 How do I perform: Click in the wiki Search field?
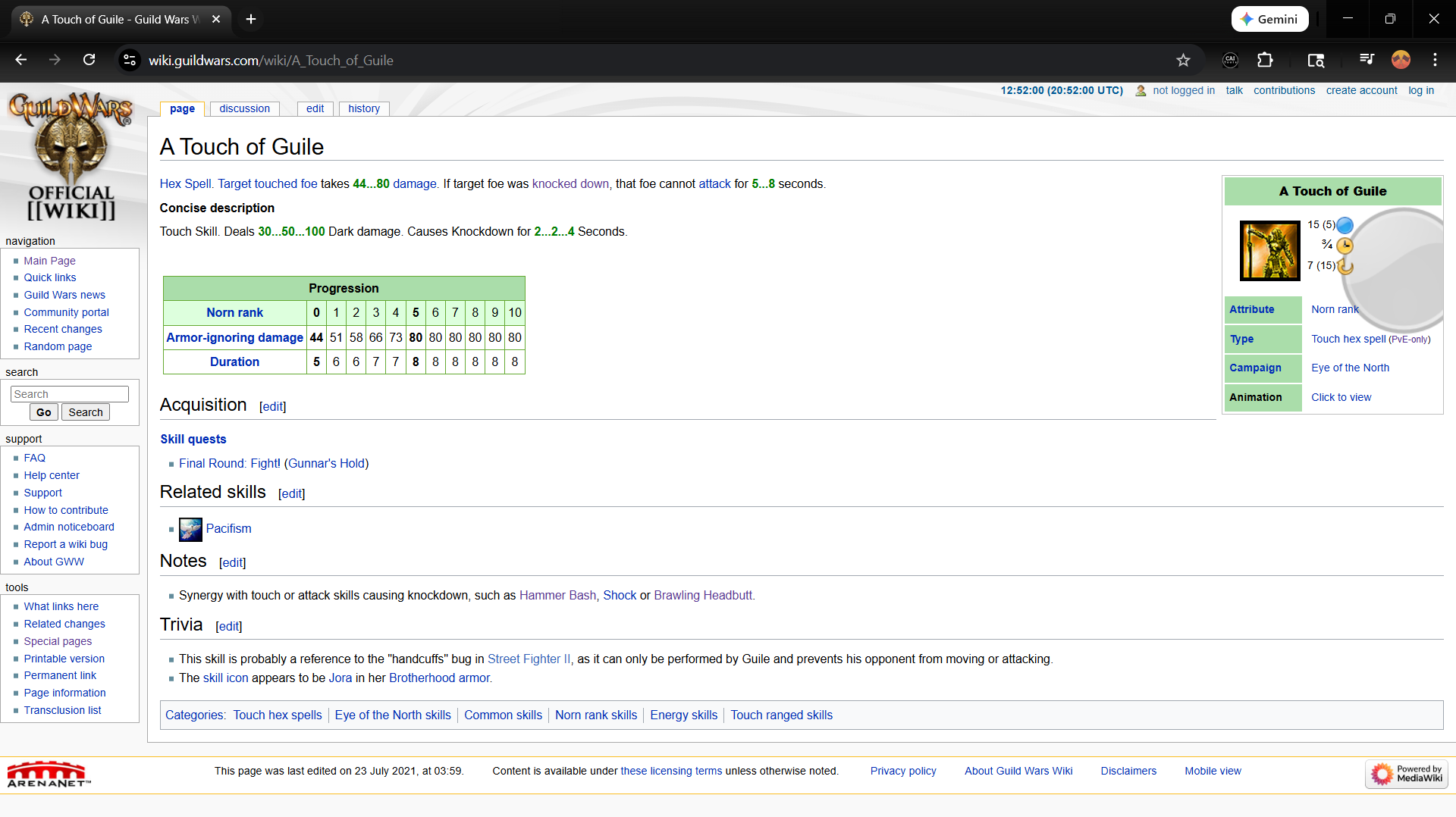click(x=70, y=394)
